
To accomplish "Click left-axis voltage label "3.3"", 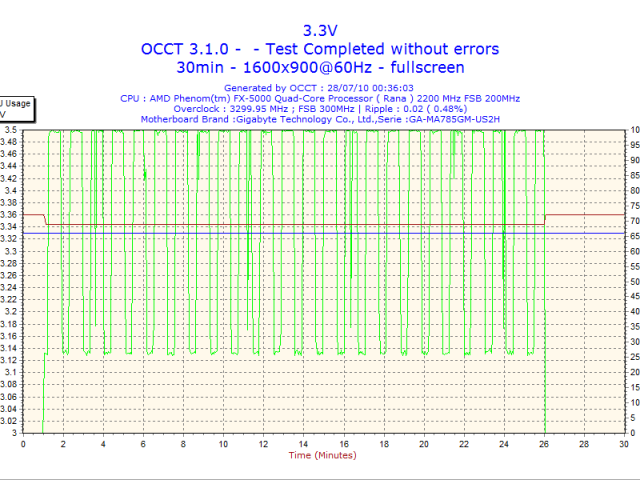I will pos(11,251).
